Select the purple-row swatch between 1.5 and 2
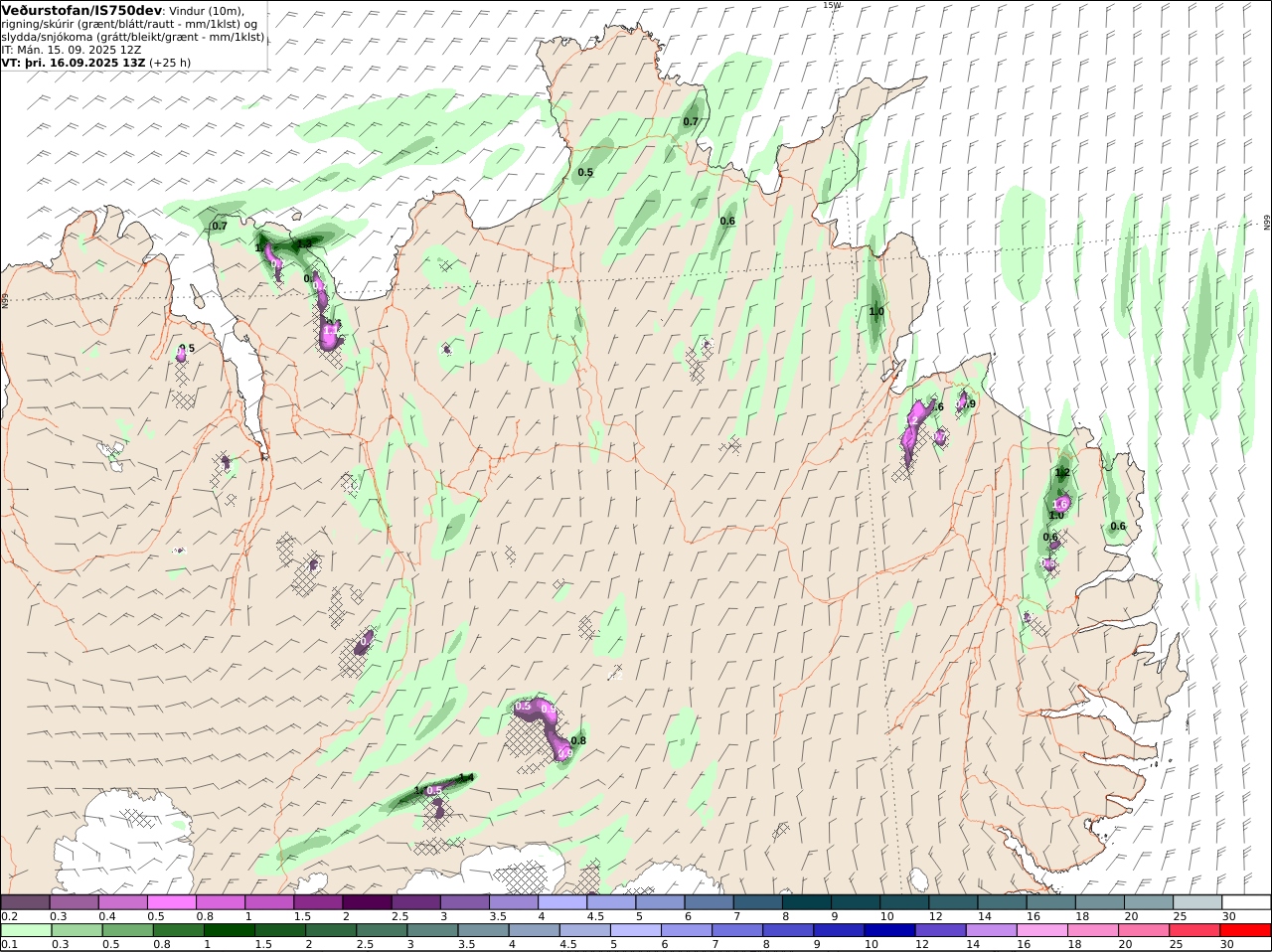 318,901
